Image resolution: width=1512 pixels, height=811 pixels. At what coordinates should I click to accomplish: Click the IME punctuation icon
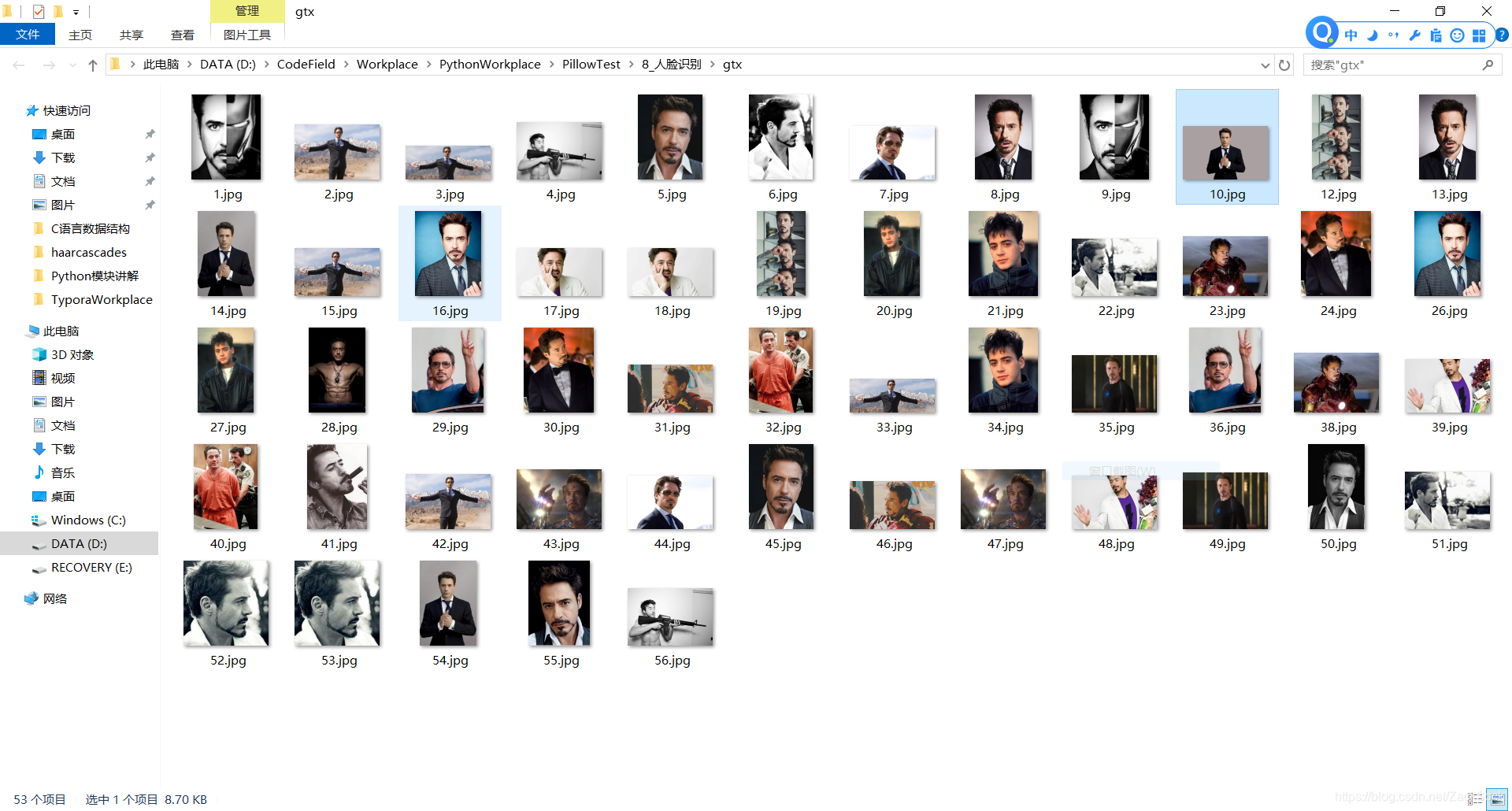[x=1394, y=35]
